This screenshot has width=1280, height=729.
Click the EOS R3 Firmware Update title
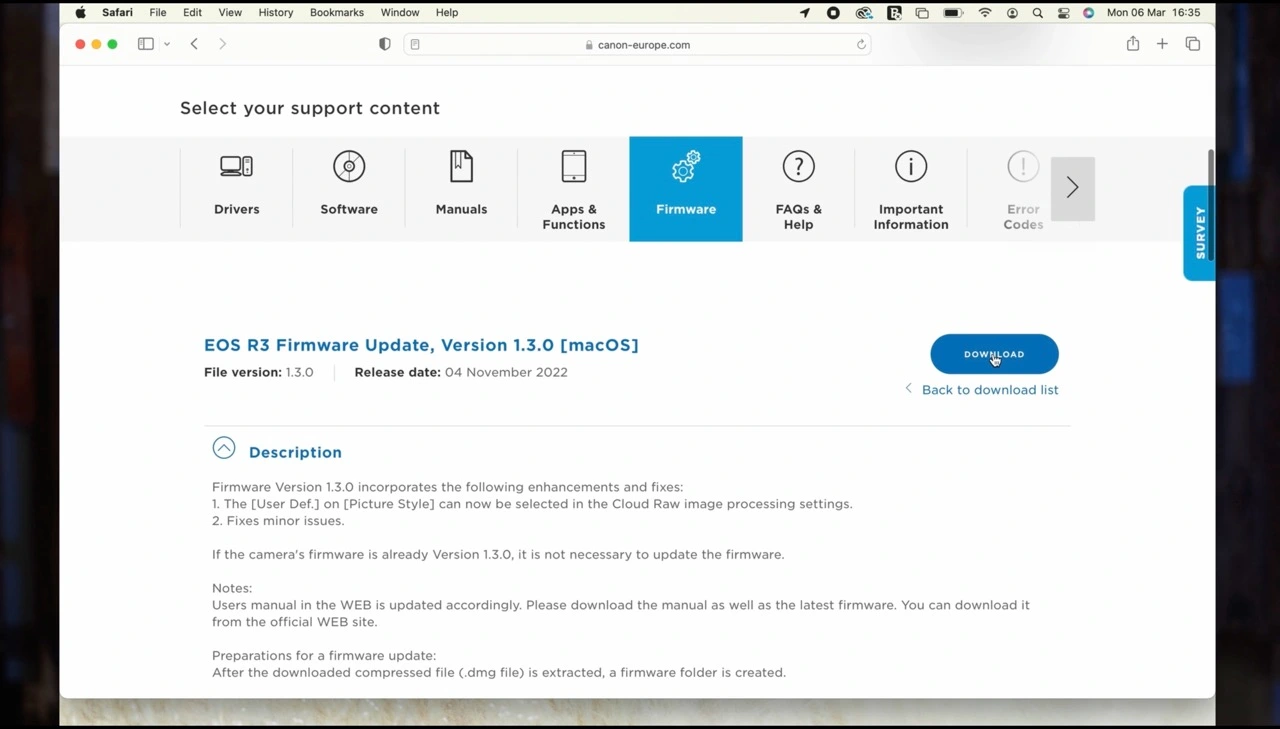[421, 345]
